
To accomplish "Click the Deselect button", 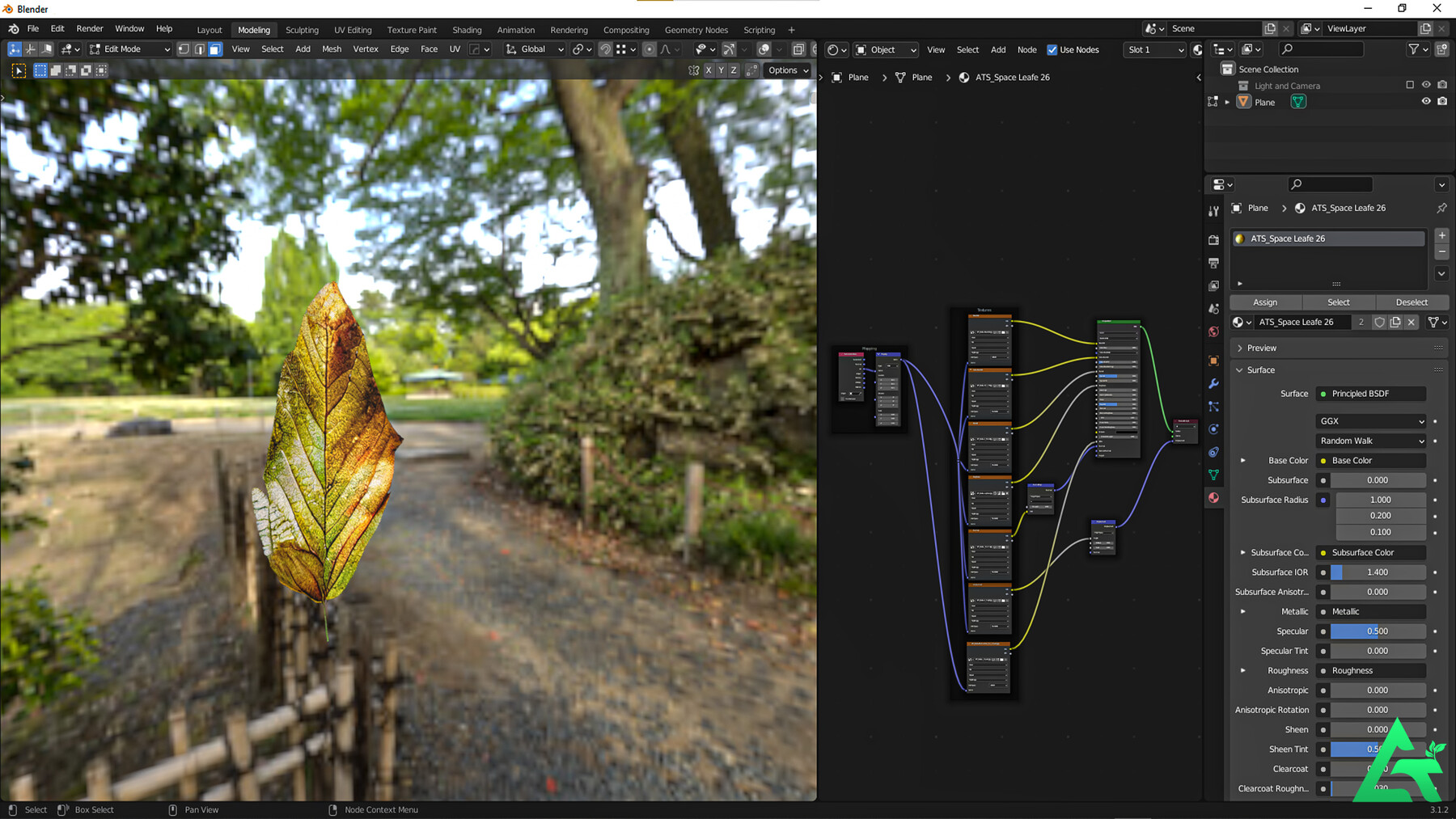I will 1412,302.
